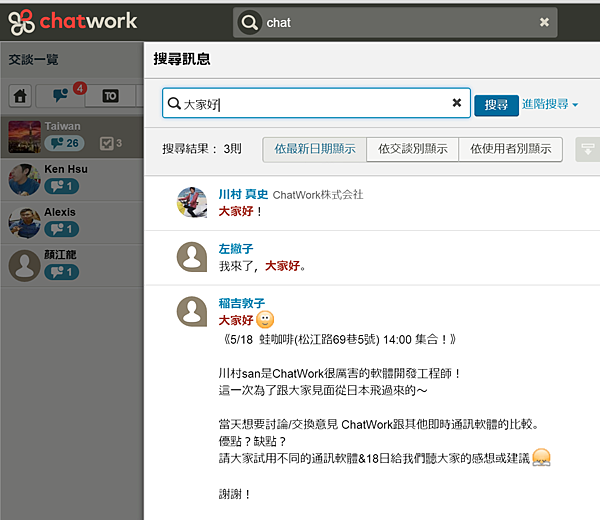Click 左撇子's default avatar
This screenshot has height=520, width=600.
(x=192, y=257)
